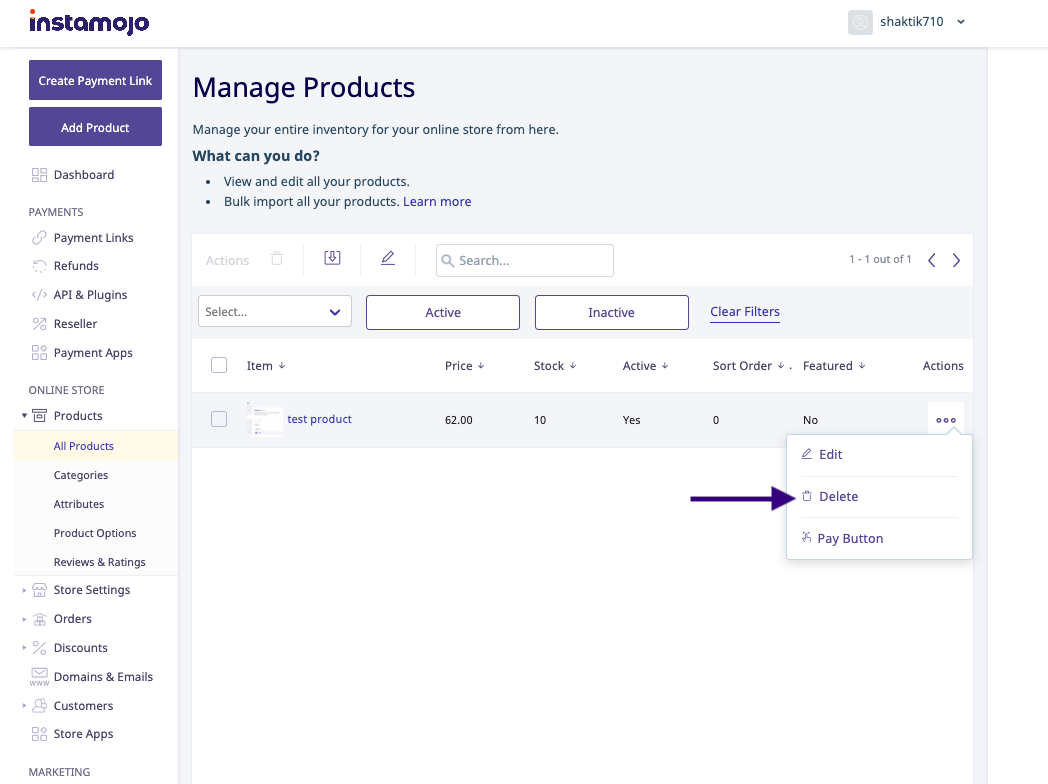The height and width of the screenshot is (784, 1048).
Task: Collapse the Products tree arrow
Action: pos(24,416)
